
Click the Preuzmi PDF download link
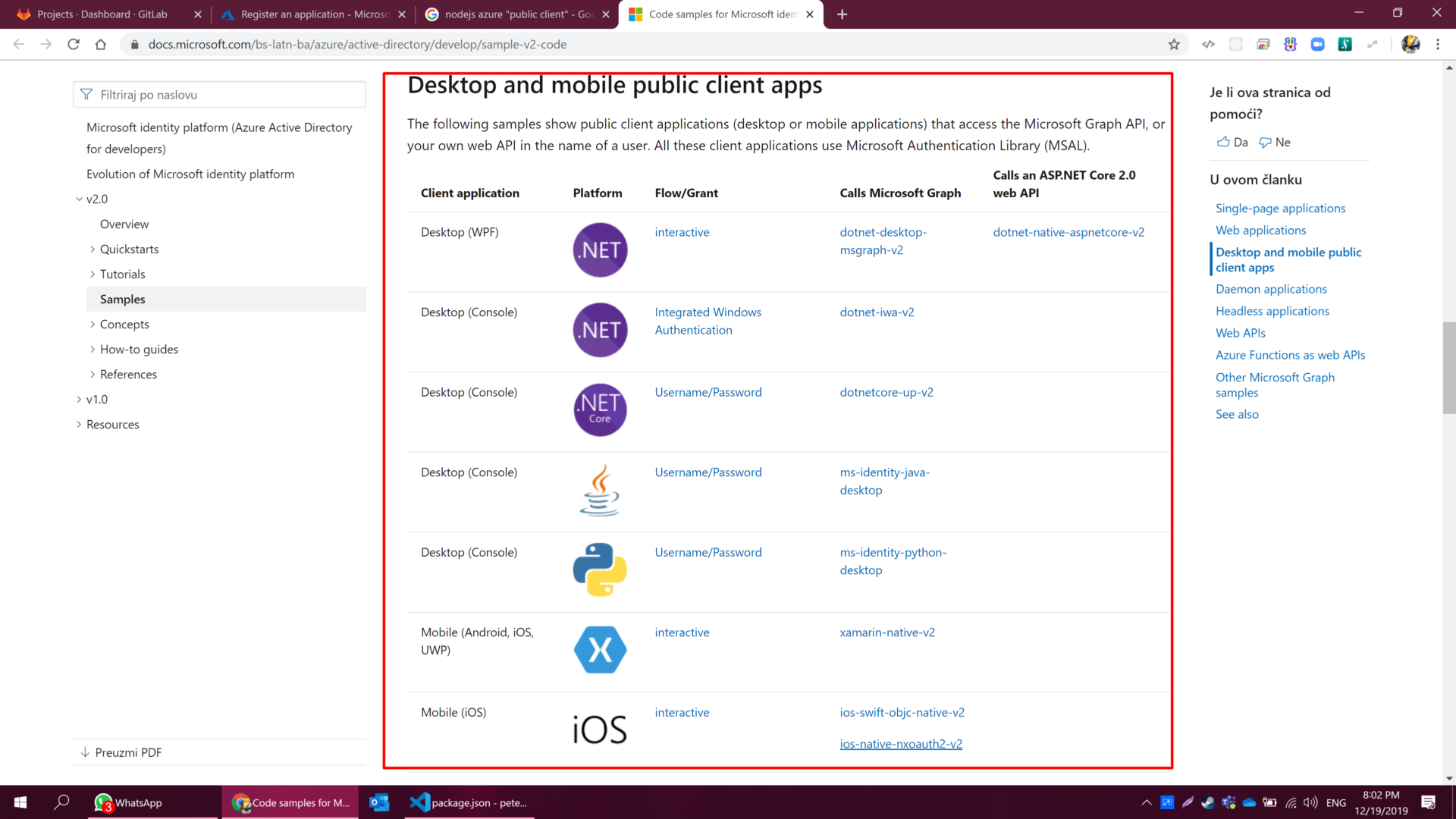(127, 752)
